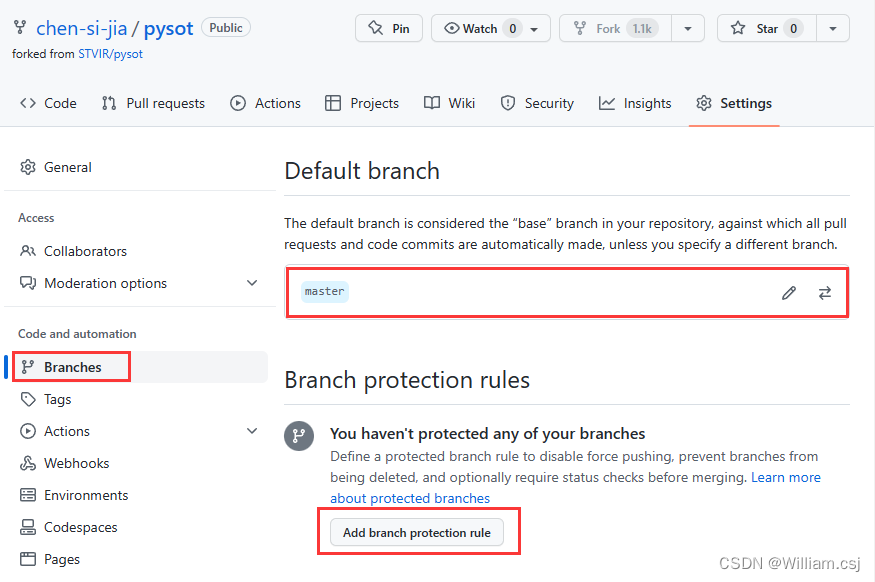
Task: Open the Security tab
Action: pyautogui.click(x=537, y=103)
